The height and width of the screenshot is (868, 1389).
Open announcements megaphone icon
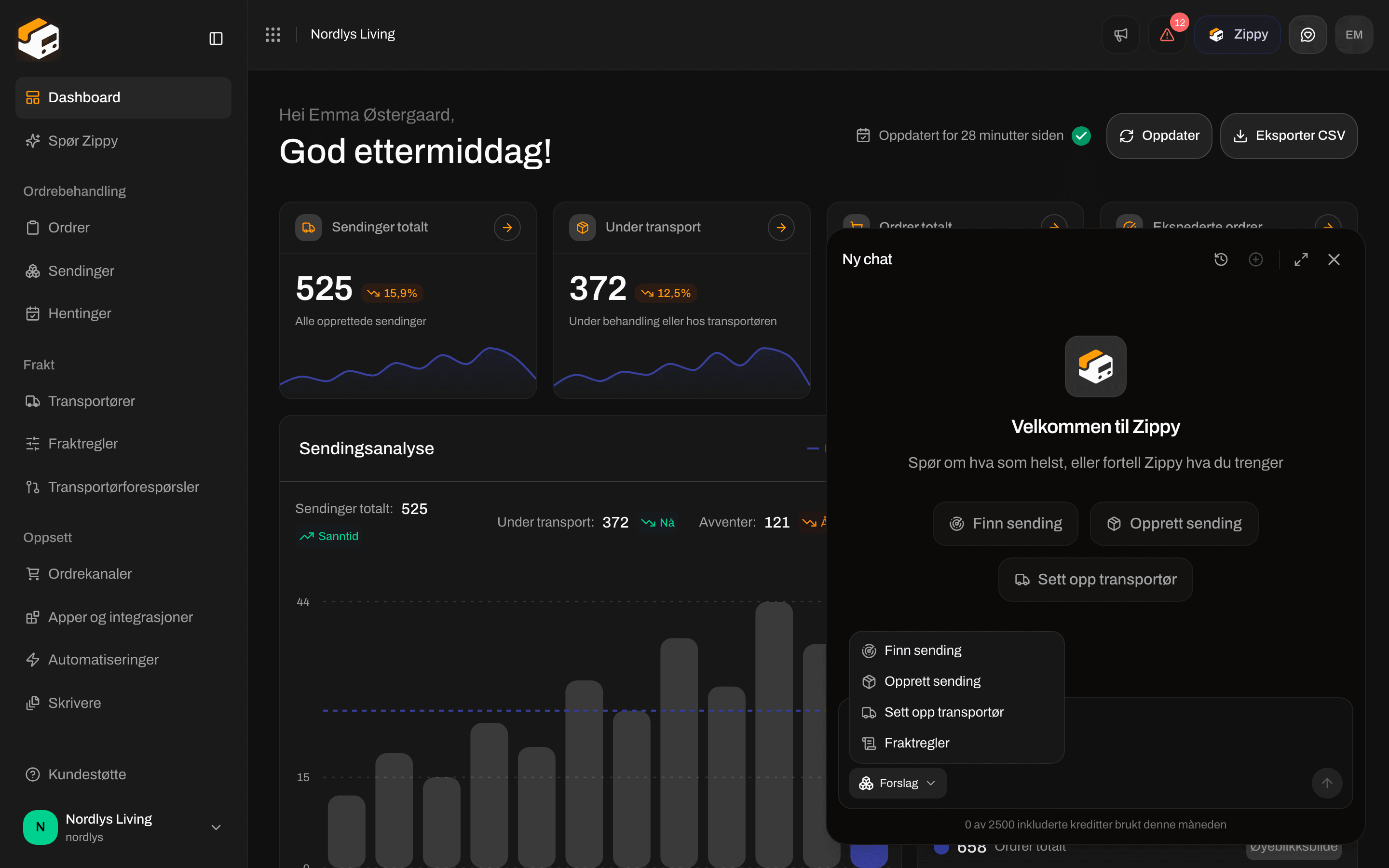point(1120,34)
